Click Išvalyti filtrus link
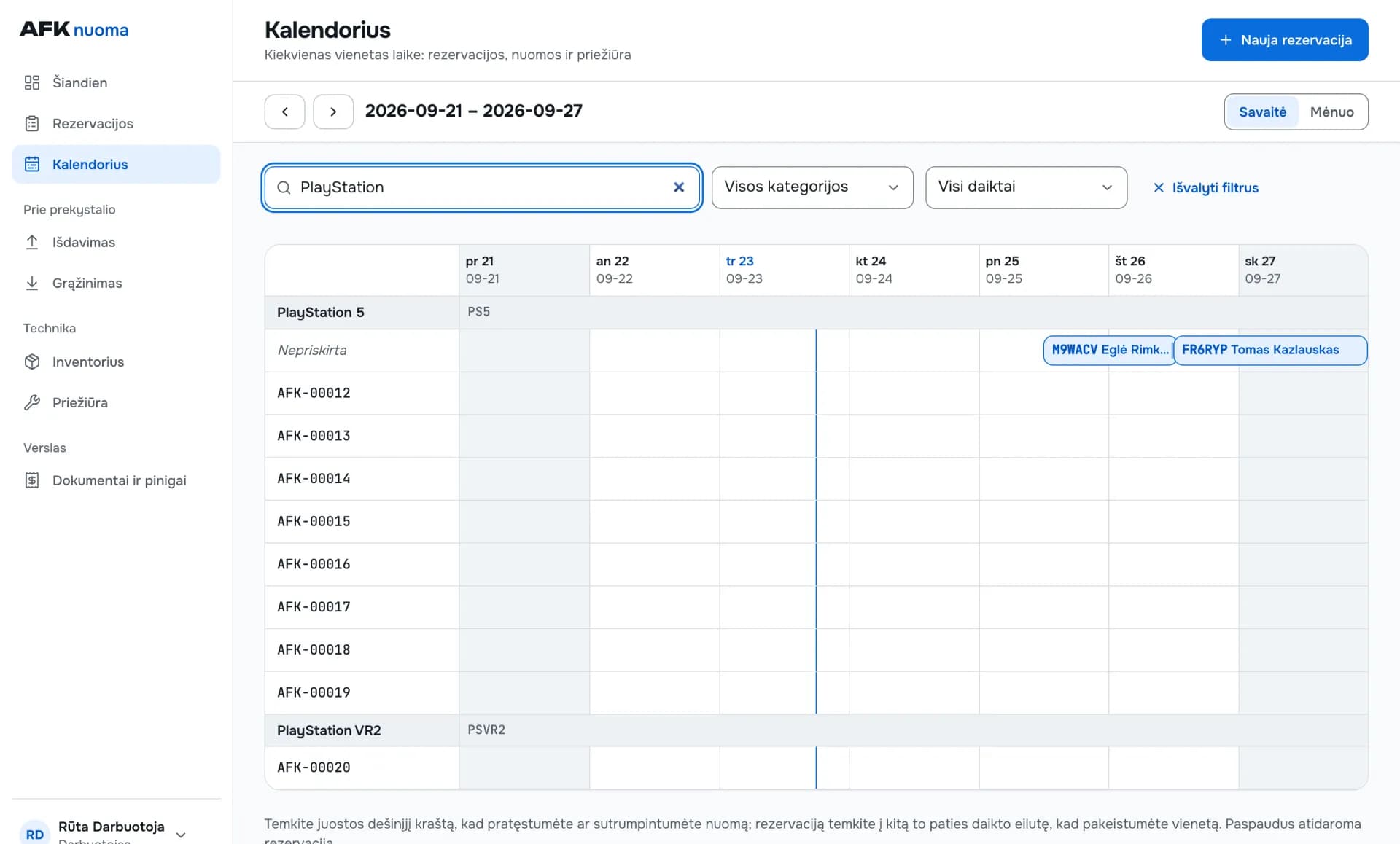This screenshot has height=844, width=1400. 1205,188
